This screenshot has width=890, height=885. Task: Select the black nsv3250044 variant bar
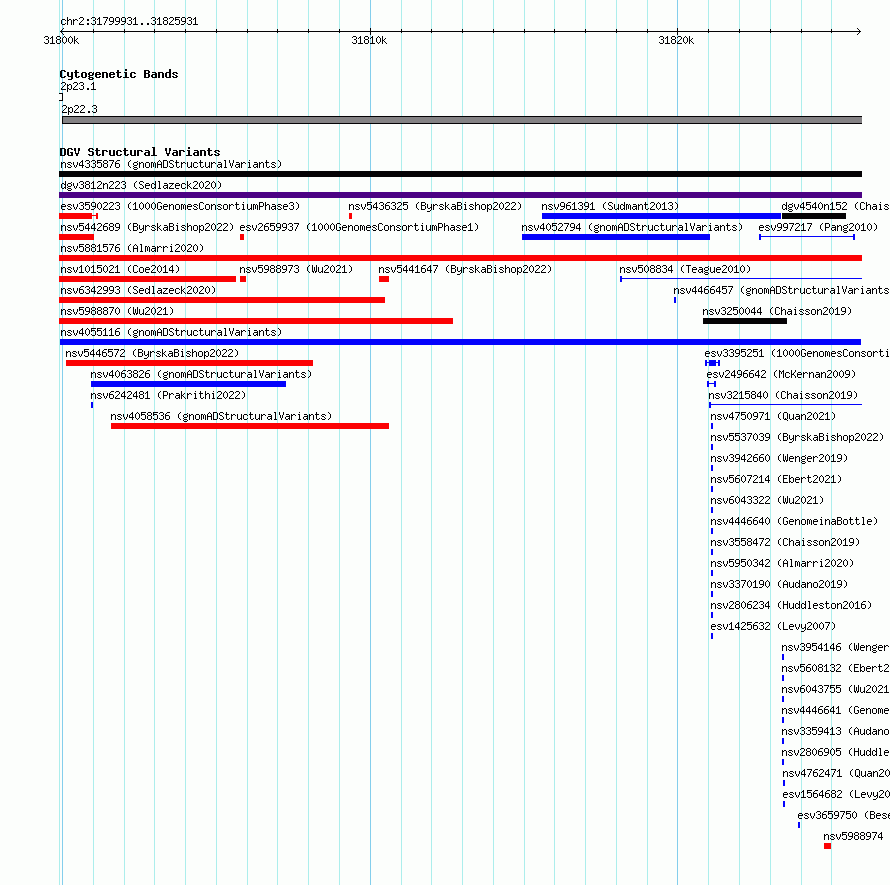[x=745, y=321]
